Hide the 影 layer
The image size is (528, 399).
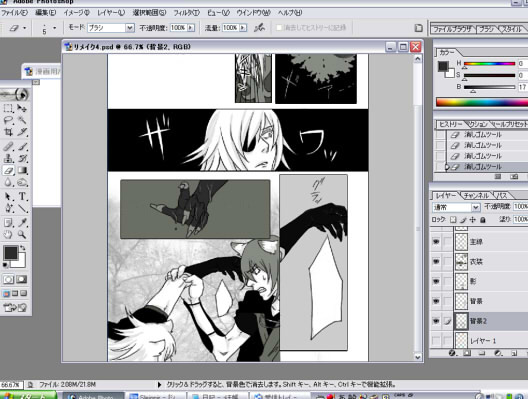click(x=436, y=281)
